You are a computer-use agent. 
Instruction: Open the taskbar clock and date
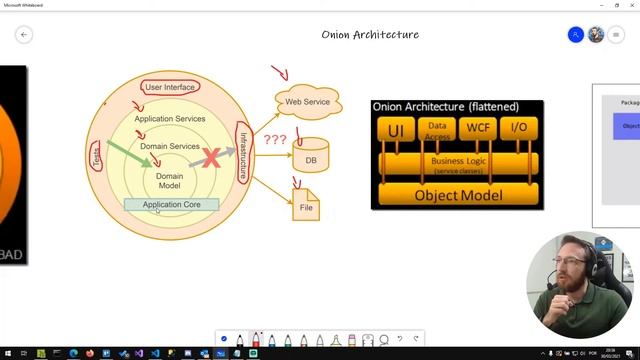pos(611,353)
